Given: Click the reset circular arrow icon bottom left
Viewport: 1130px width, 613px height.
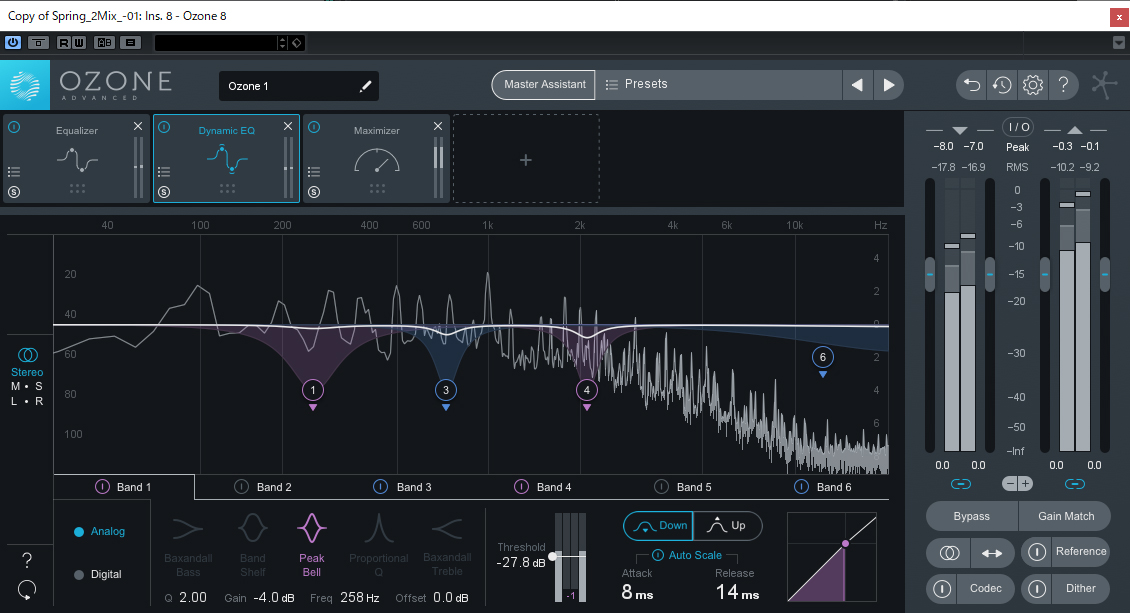Looking at the screenshot, I should [x=27, y=590].
